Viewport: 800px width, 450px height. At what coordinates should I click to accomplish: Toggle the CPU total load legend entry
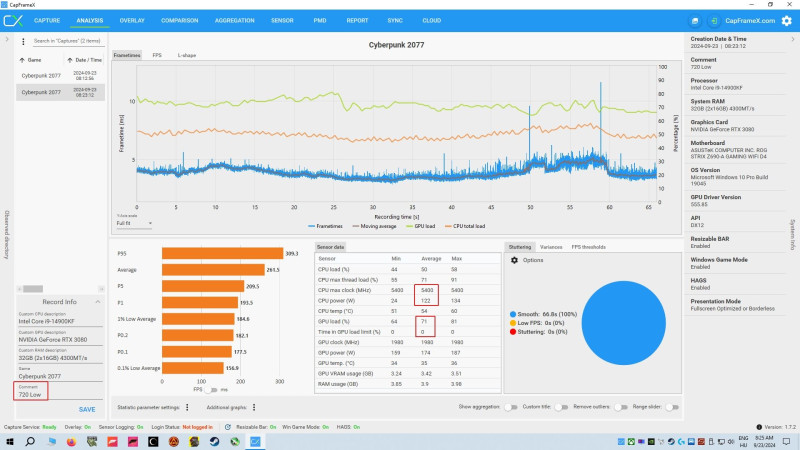coord(465,226)
